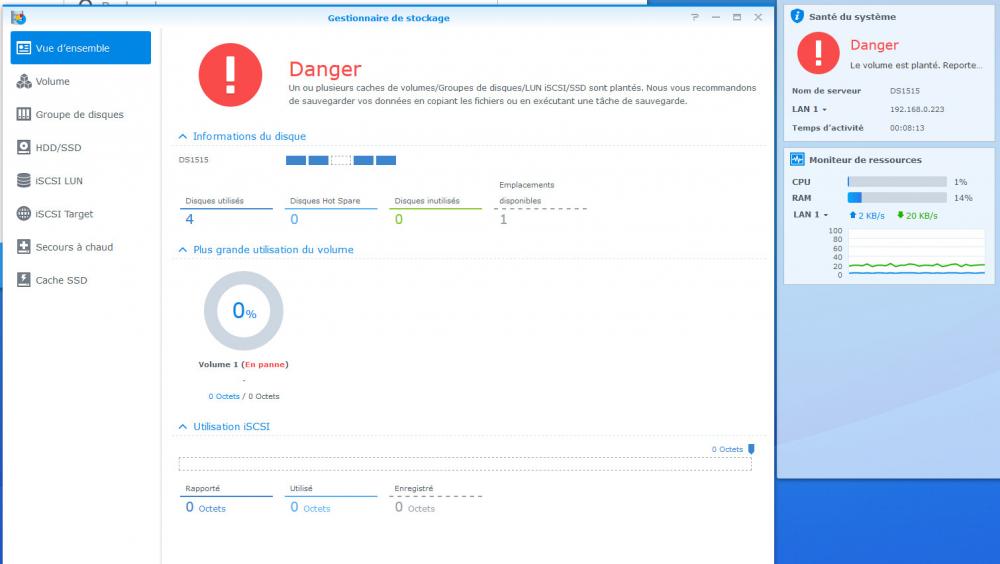
Task: Click the Volume 1 (En panne) label
Action: tap(244, 364)
